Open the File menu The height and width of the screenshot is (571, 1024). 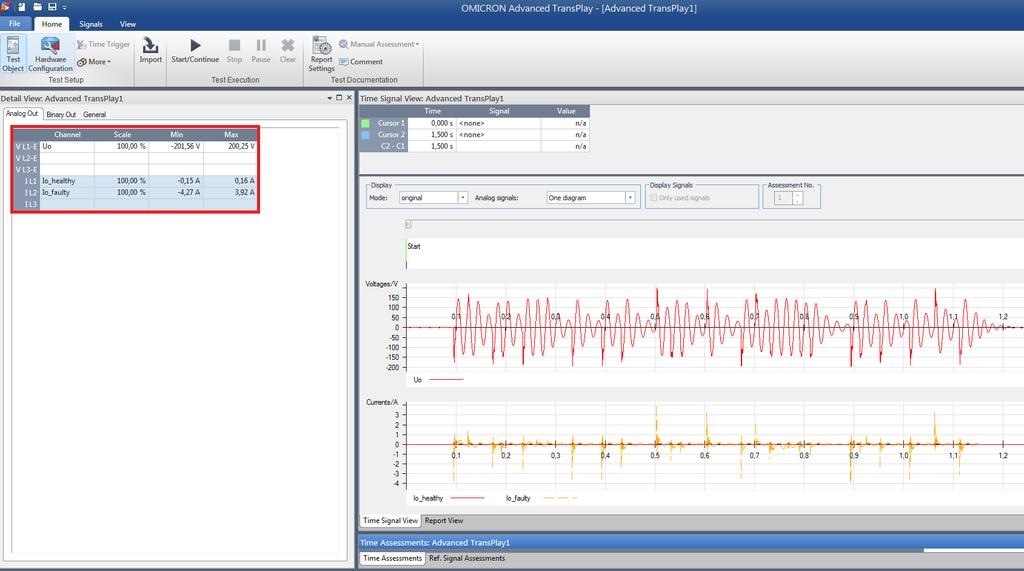tap(14, 24)
